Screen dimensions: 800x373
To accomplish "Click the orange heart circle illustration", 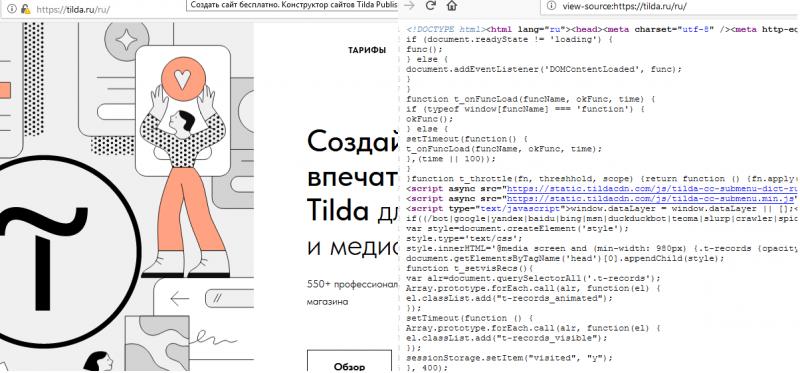I will pyautogui.click(x=183, y=79).
